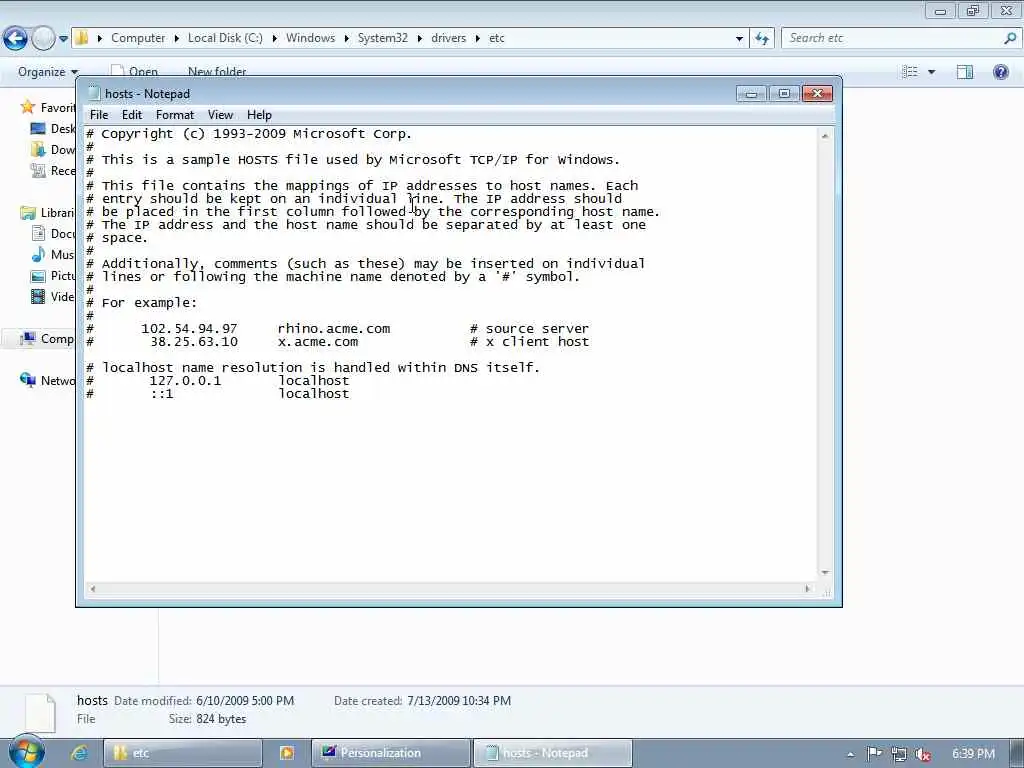The image size is (1024, 768).
Task: Open the Notepad Format menu
Action: coord(174,115)
